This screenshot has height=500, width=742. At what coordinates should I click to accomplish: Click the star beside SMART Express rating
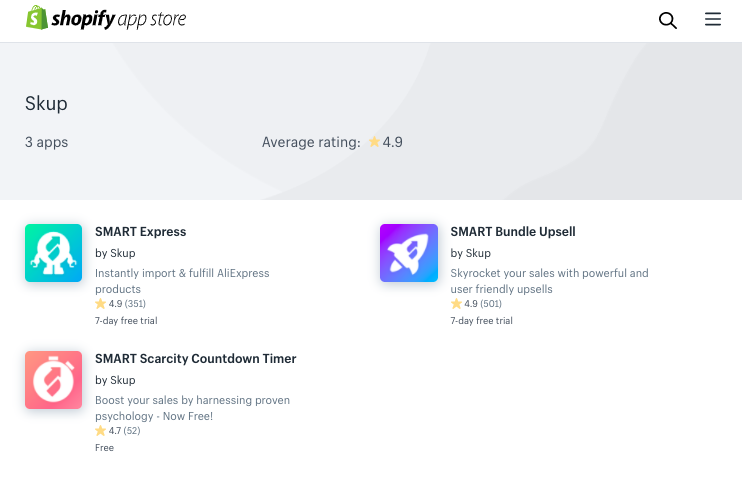pos(100,303)
